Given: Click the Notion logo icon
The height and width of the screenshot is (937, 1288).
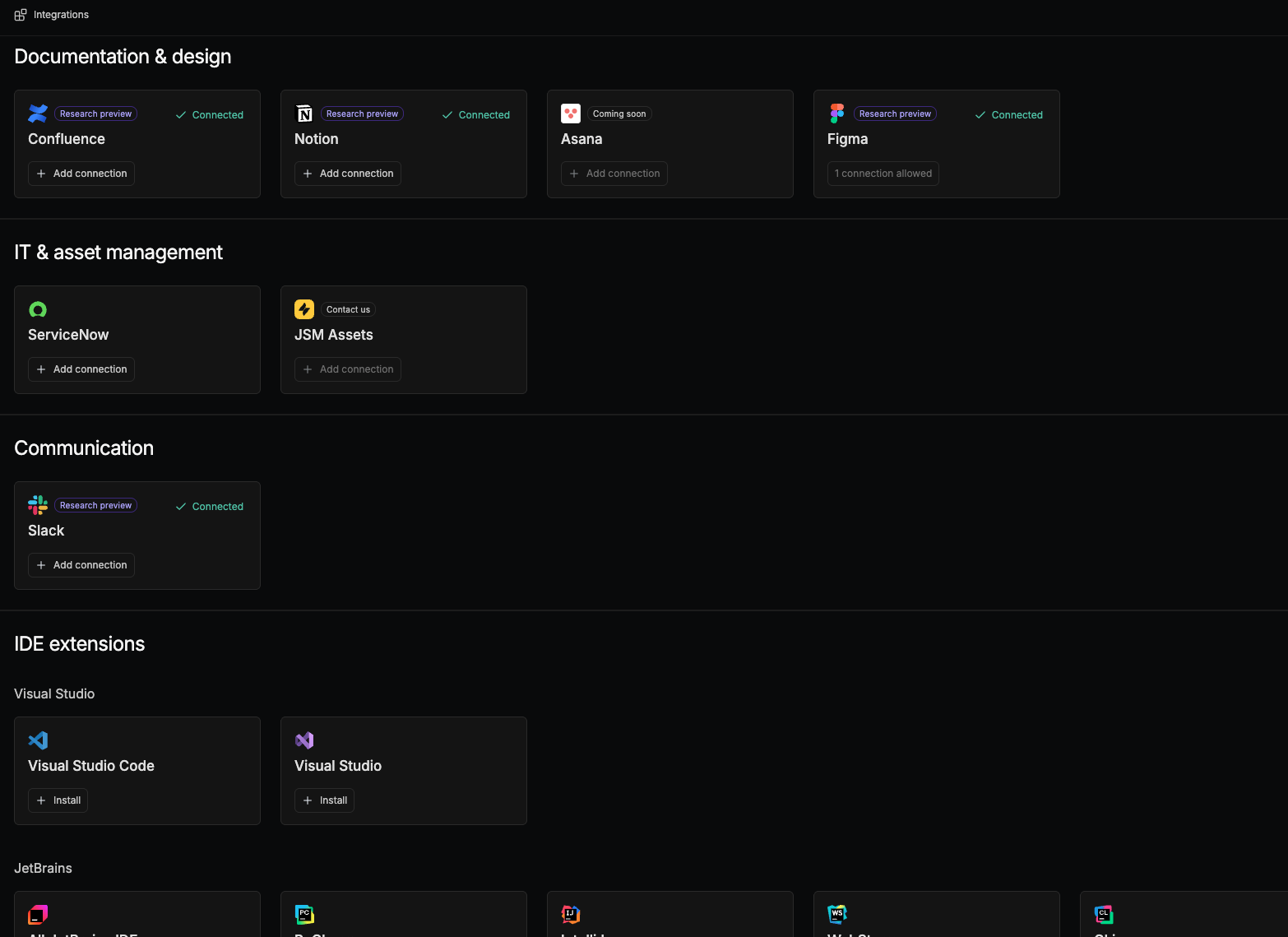Looking at the screenshot, I should click(x=304, y=114).
